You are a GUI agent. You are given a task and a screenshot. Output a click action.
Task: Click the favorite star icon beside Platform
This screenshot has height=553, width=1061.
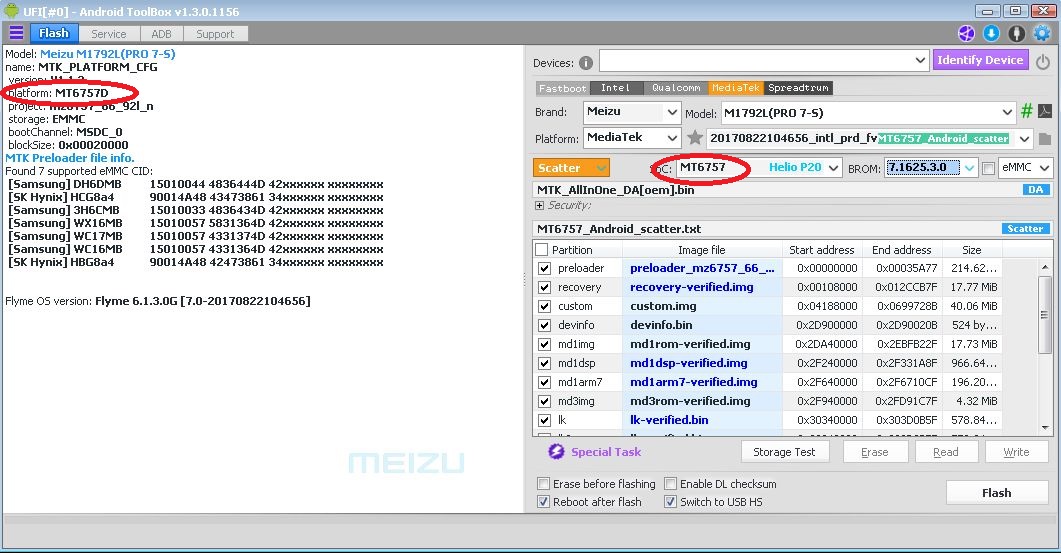(695, 138)
